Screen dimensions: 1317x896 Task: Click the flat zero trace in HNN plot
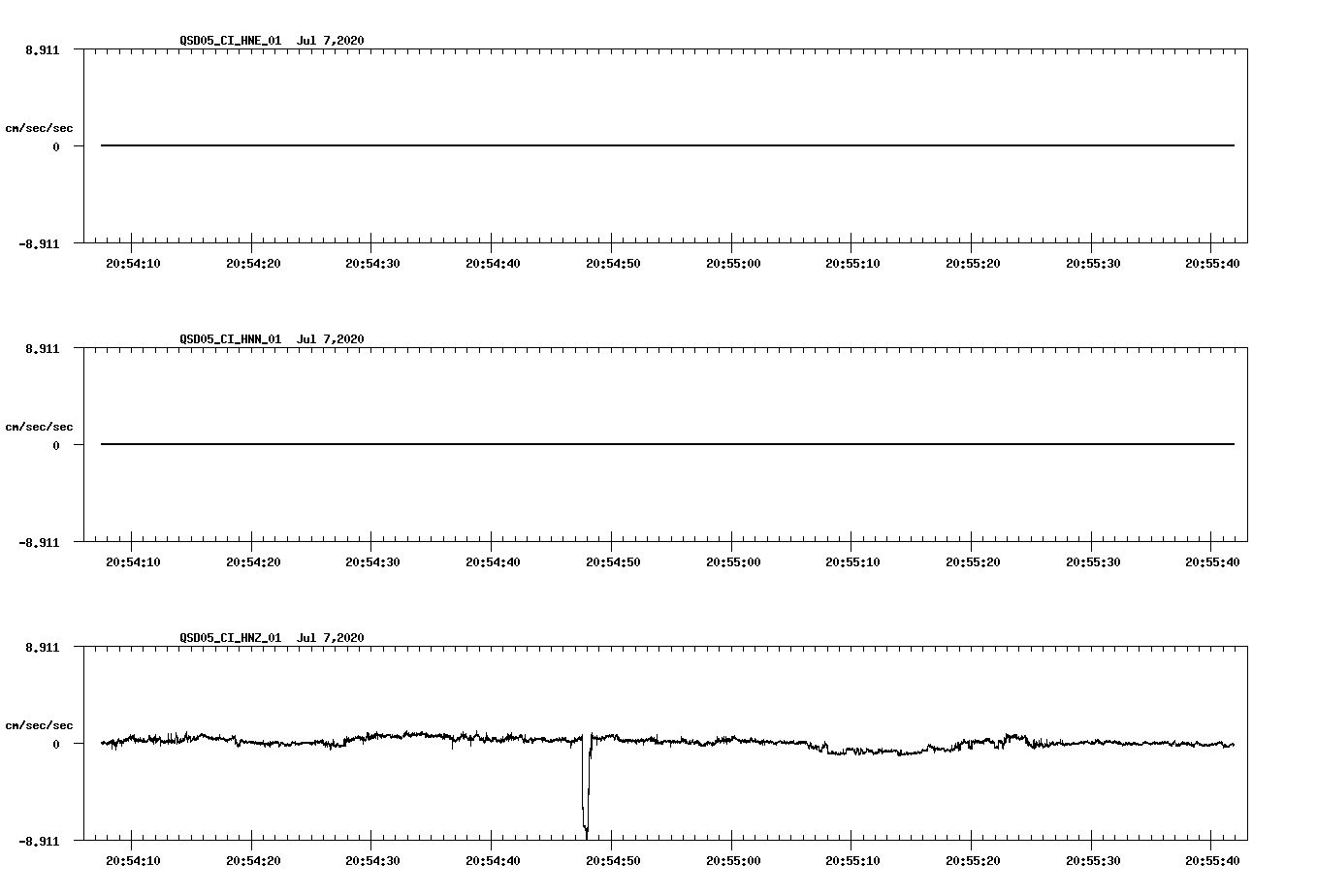[x=667, y=444]
